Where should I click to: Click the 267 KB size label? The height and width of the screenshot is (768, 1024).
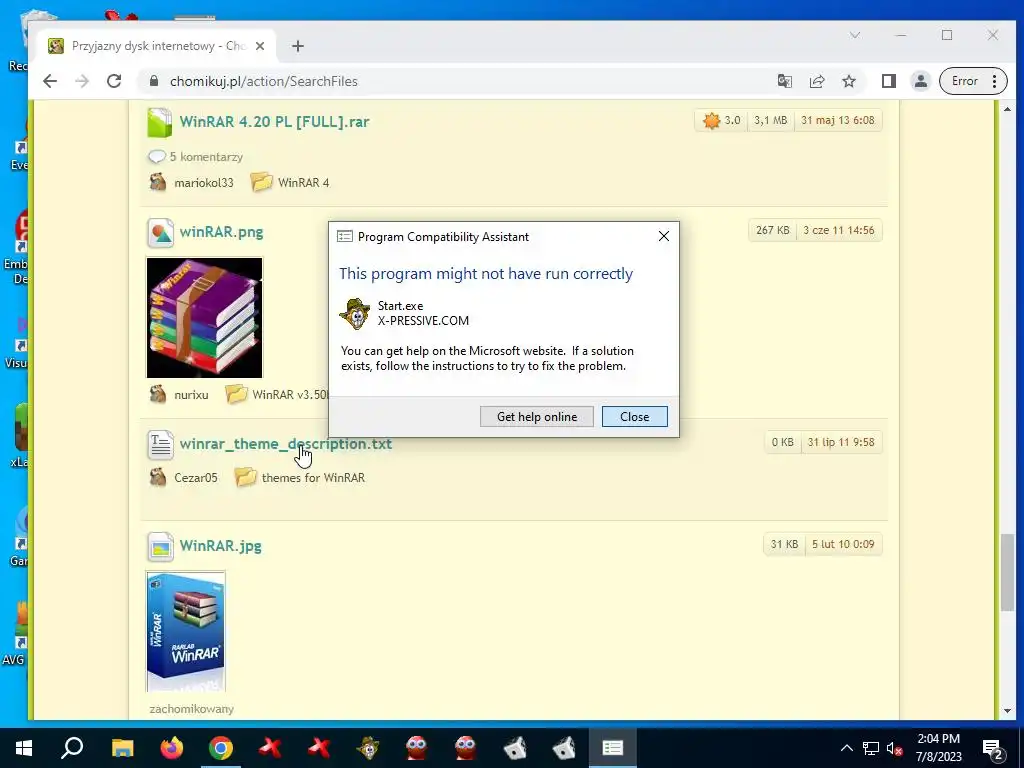773,230
